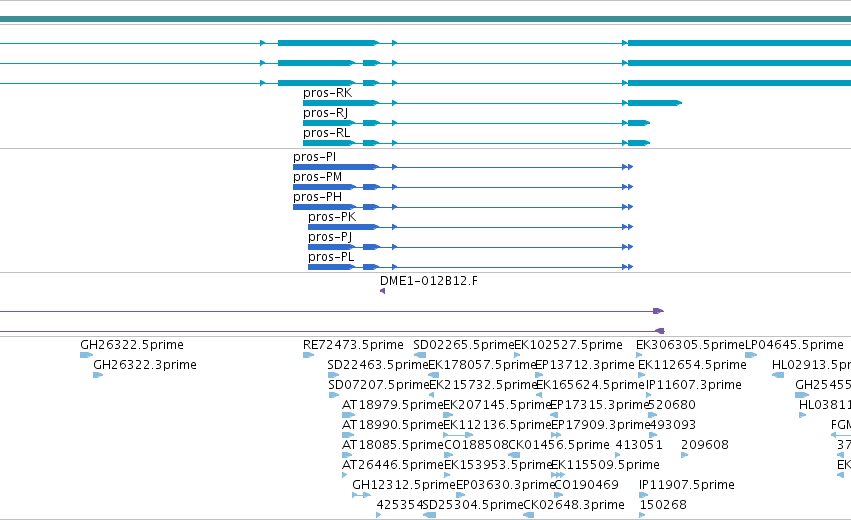851x520 pixels.
Task: Select the IP11907.5prime EST label
Action: 687,485
